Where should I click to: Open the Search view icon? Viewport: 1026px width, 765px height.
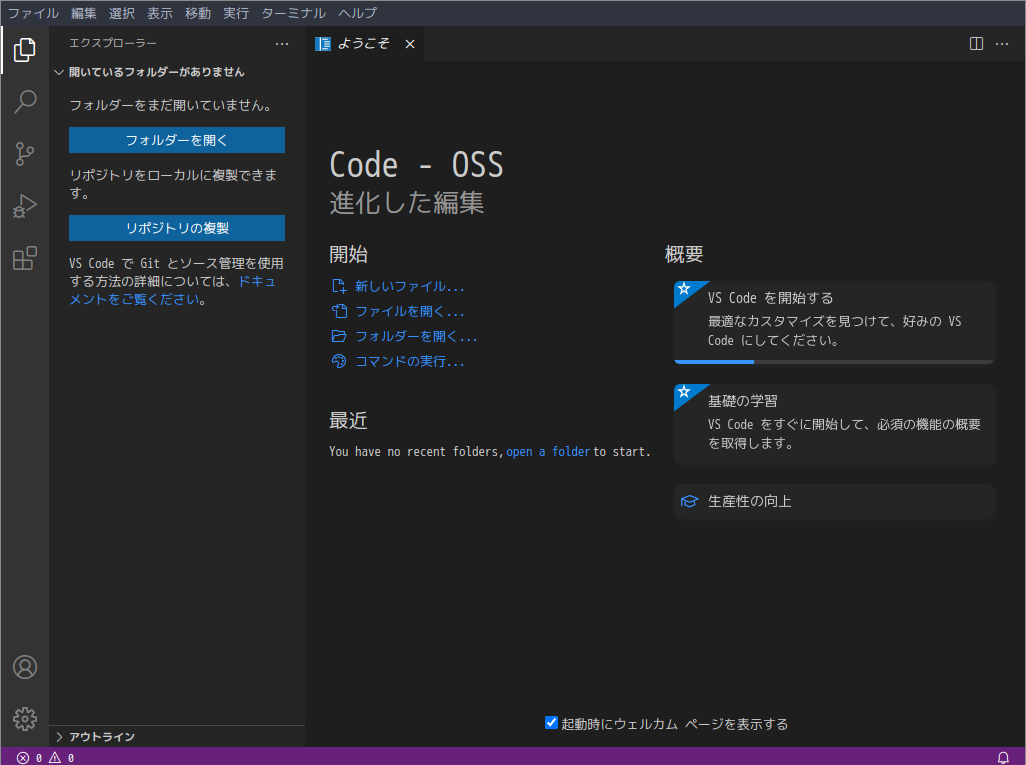[25, 101]
